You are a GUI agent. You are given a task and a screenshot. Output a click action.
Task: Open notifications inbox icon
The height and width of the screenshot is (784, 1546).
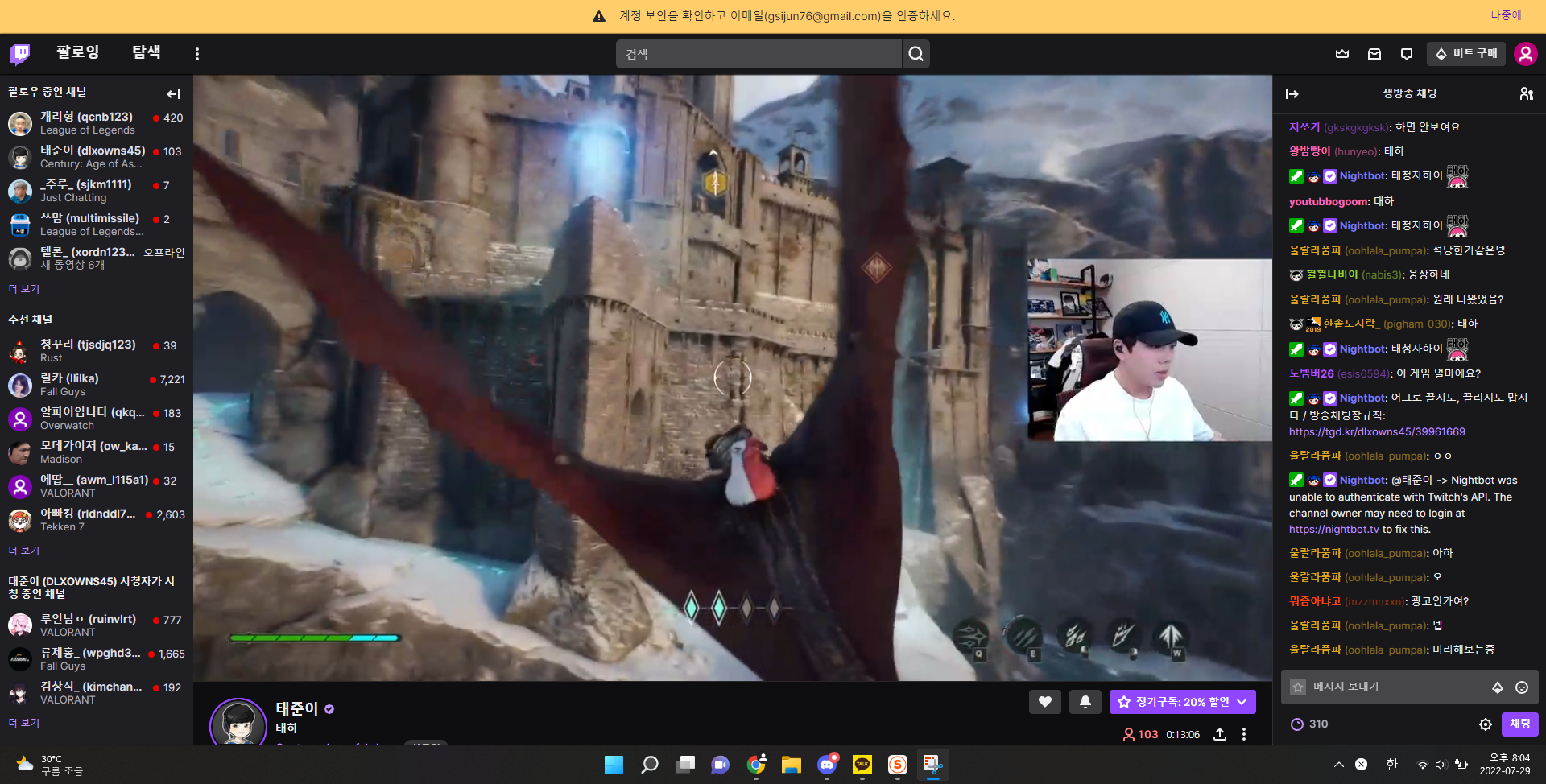click(1374, 54)
